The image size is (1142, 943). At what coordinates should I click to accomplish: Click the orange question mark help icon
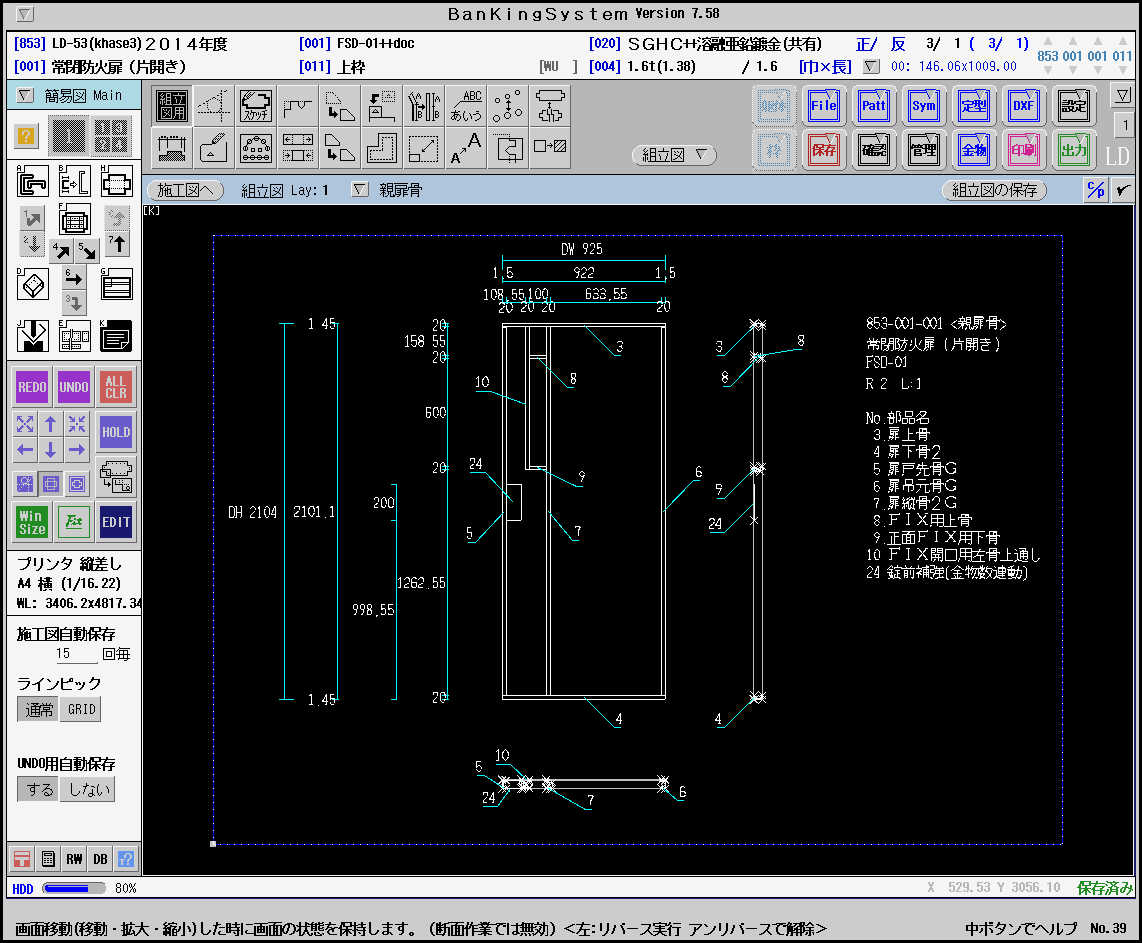25,135
